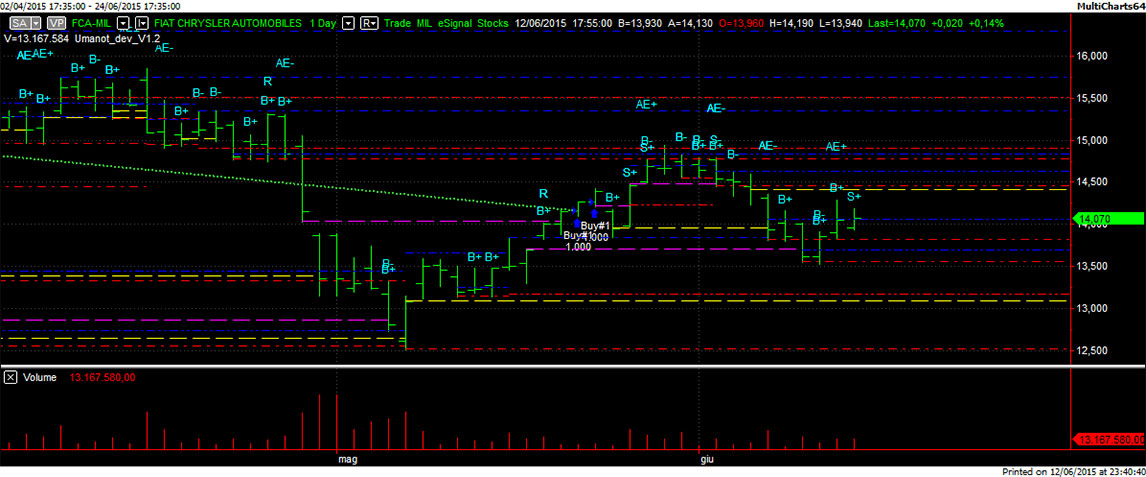Click the next-symbol arrow after FCA-MIL
The width and height of the screenshot is (1146, 477).
click(x=141, y=22)
